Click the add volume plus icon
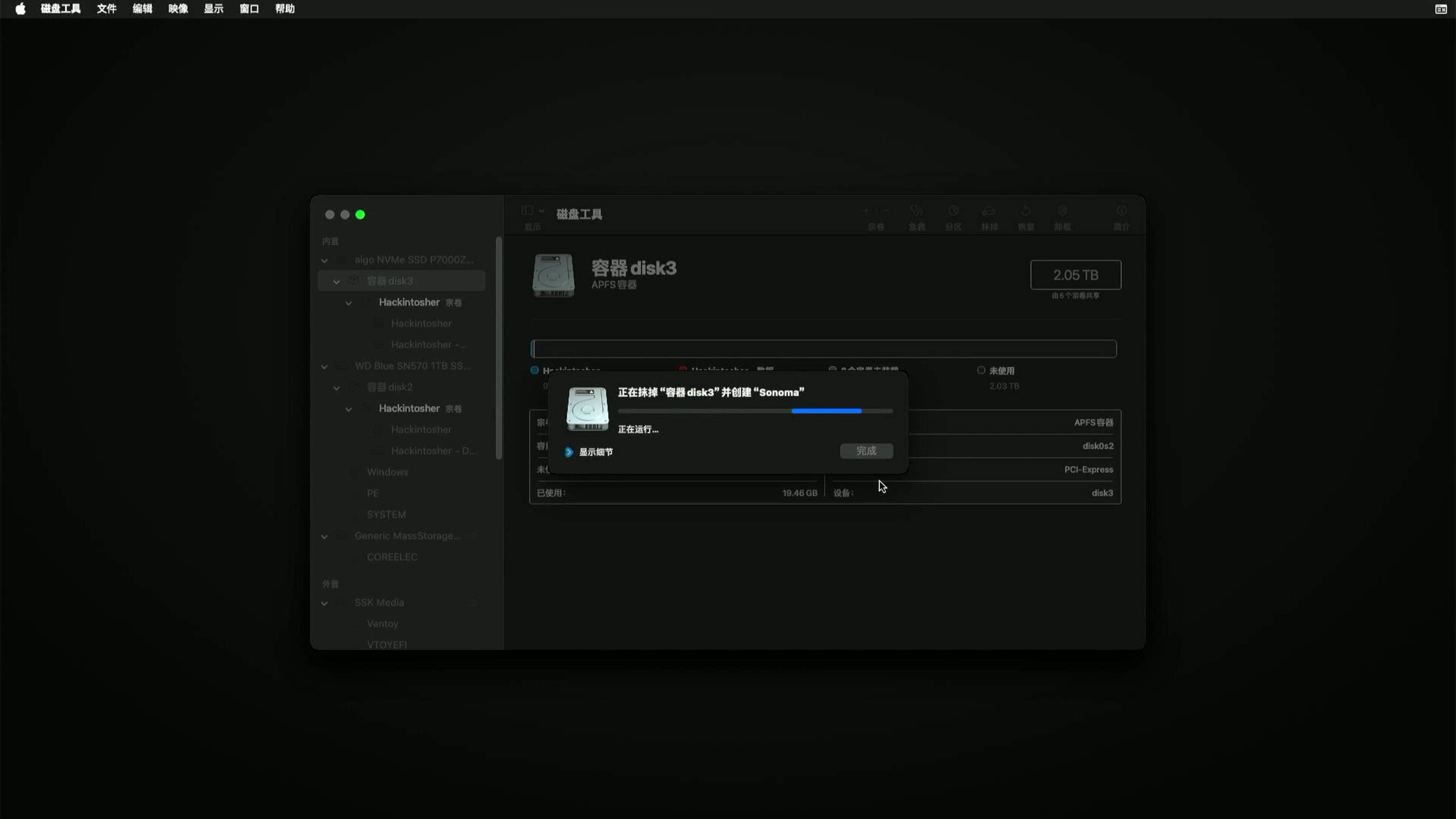The image size is (1456, 819). coord(865,210)
